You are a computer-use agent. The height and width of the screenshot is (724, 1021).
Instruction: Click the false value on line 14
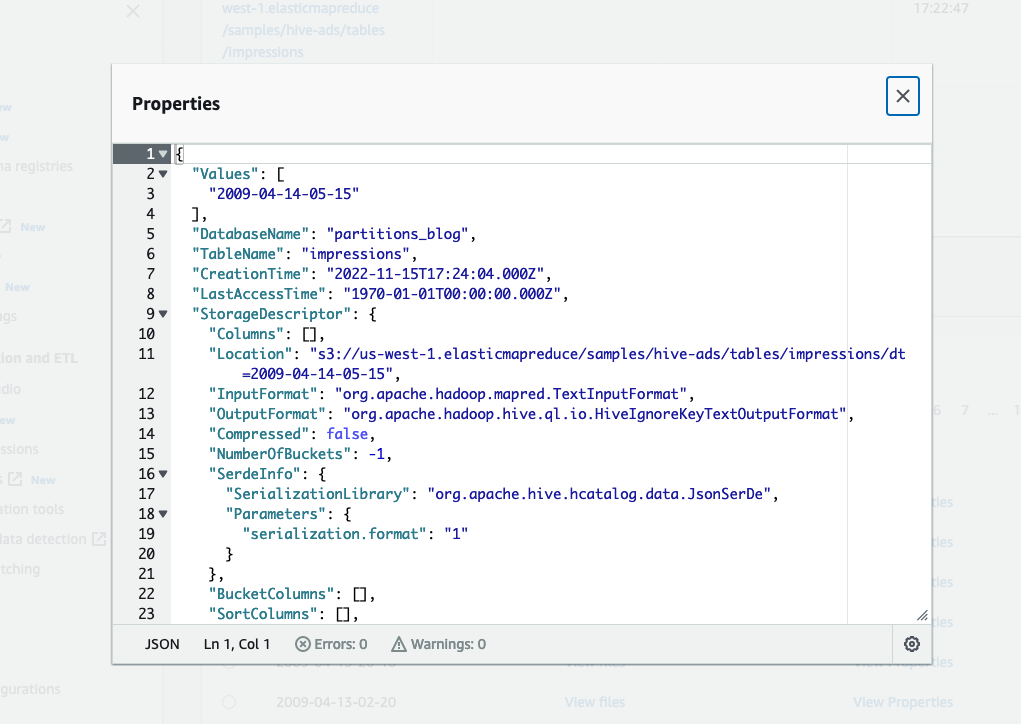[347, 434]
